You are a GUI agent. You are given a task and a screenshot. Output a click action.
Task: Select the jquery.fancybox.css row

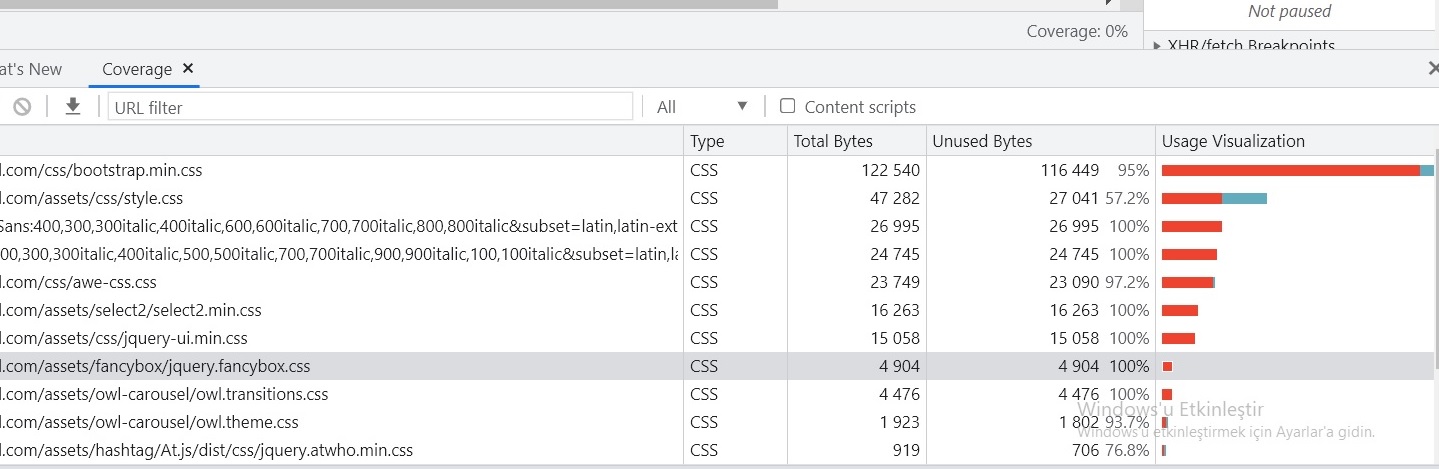click(x=719, y=366)
